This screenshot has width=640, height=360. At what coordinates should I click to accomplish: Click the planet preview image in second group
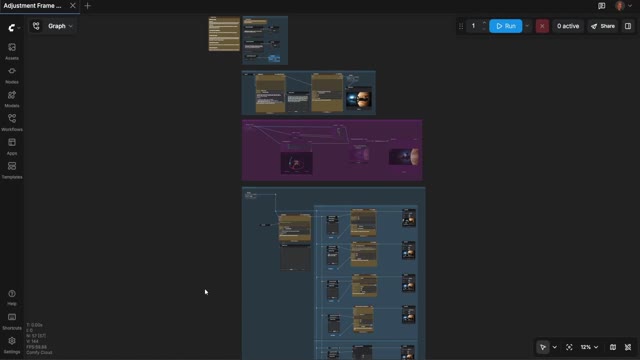(359, 99)
